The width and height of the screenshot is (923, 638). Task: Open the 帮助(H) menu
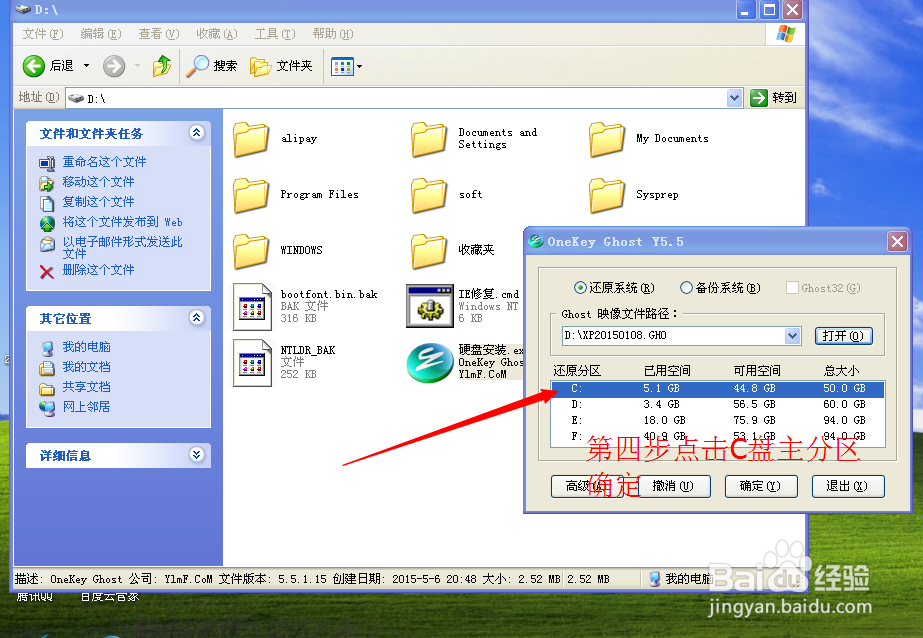point(333,34)
